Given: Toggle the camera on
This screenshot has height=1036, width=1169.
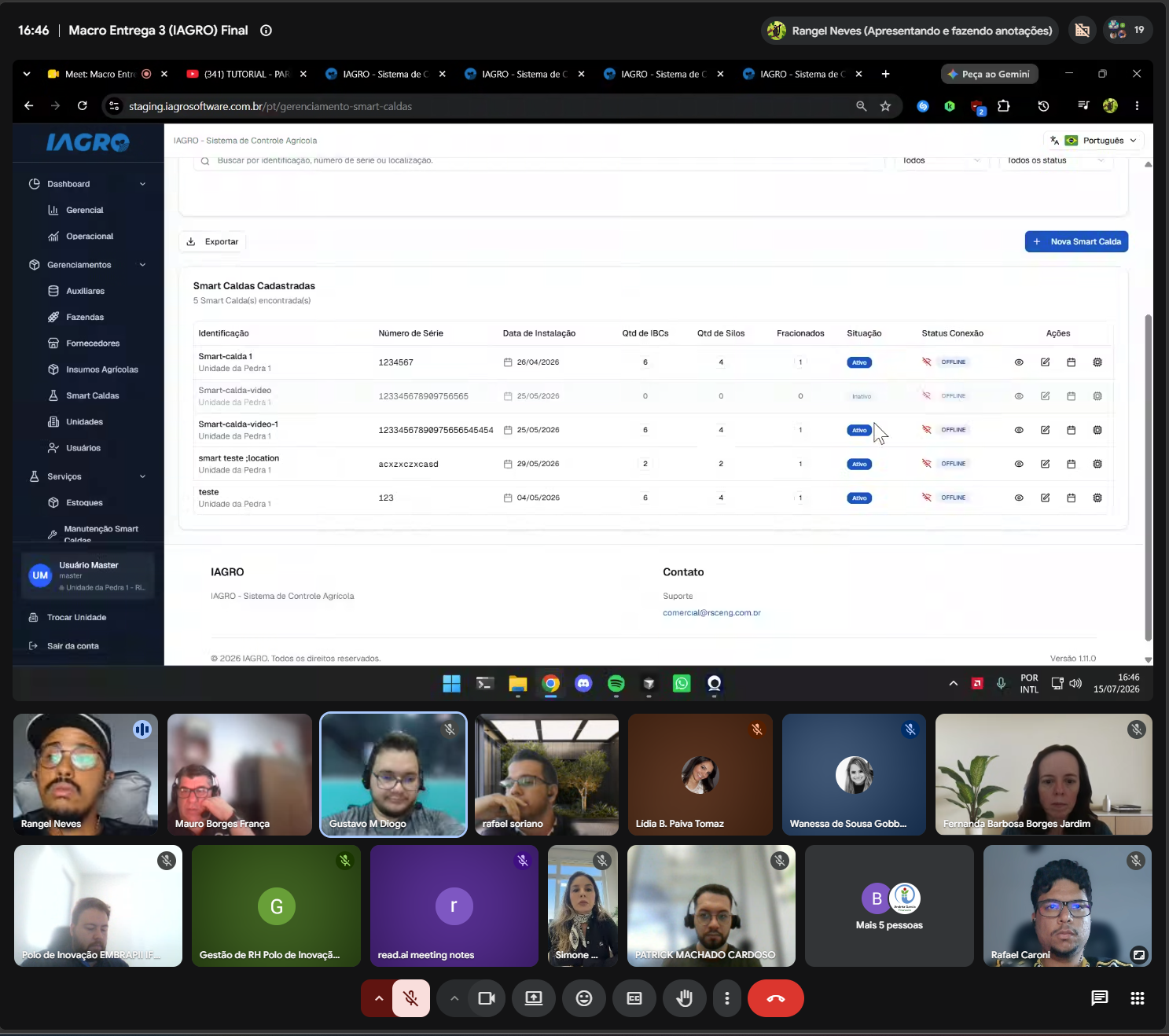Looking at the screenshot, I should [x=487, y=998].
